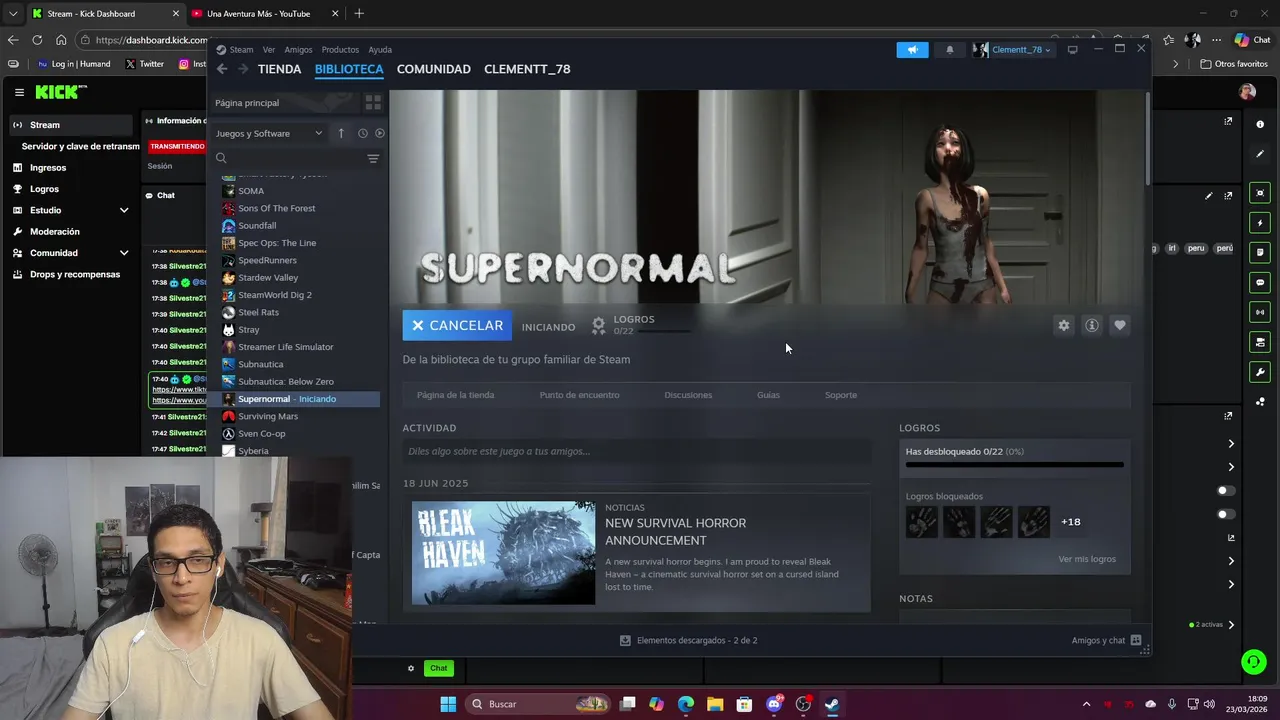This screenshot has width=1280, height=720.
Task: Go forward in Steam navigation
Action: [243, 69]
